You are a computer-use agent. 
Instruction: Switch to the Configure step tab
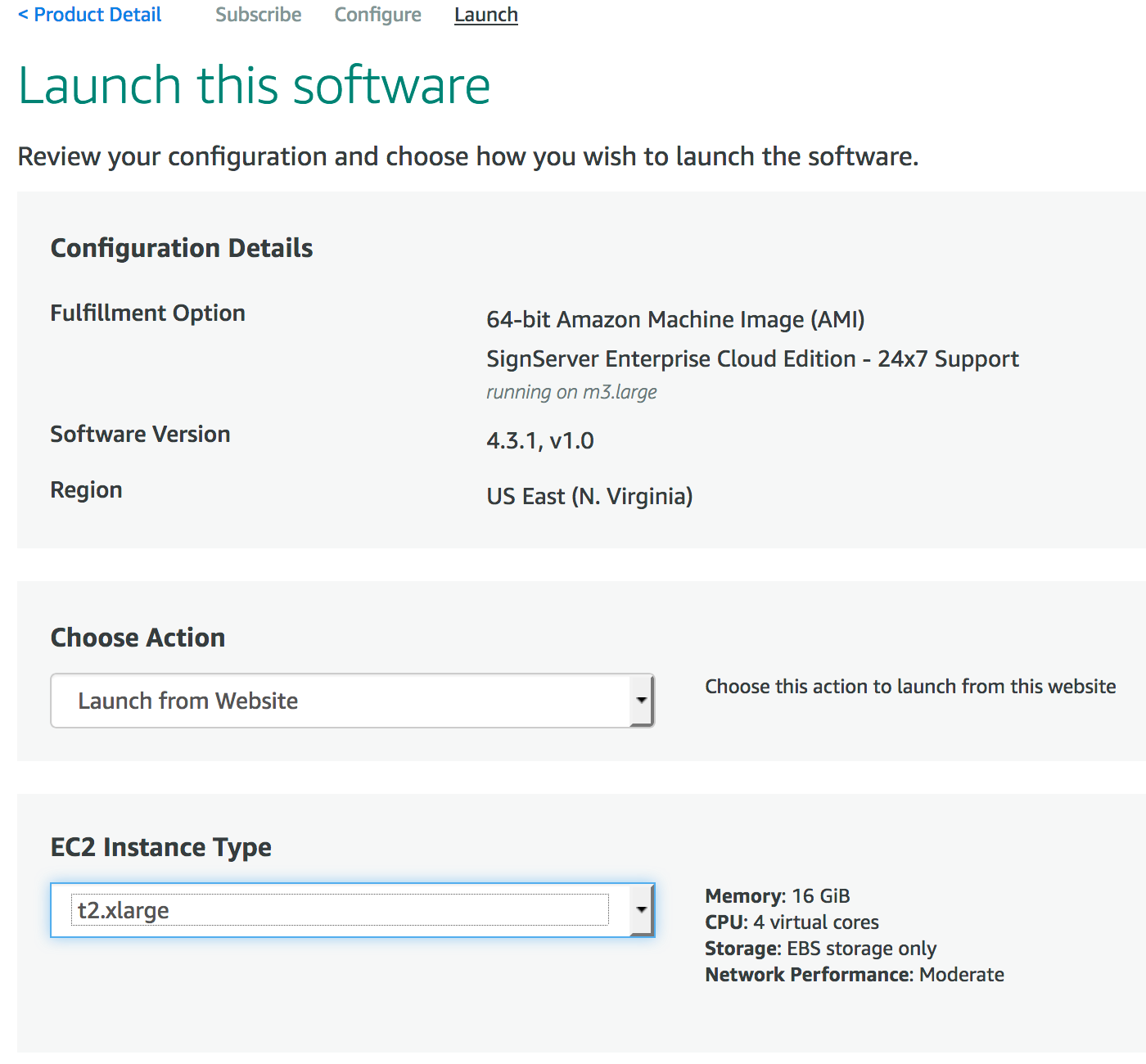[377, 15]
